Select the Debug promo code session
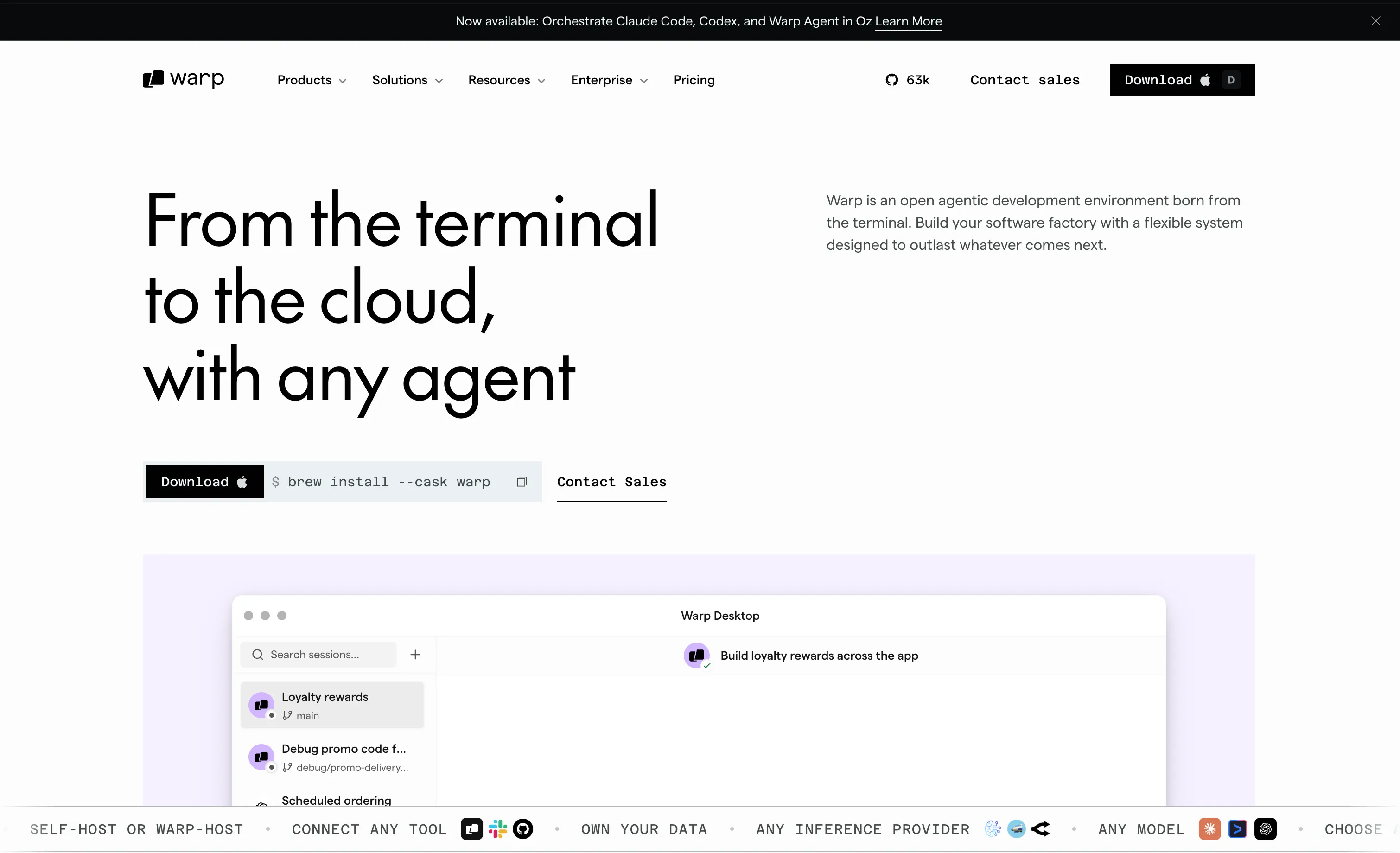The height and width of the screenshot is (853, 1400). (332, 757)
